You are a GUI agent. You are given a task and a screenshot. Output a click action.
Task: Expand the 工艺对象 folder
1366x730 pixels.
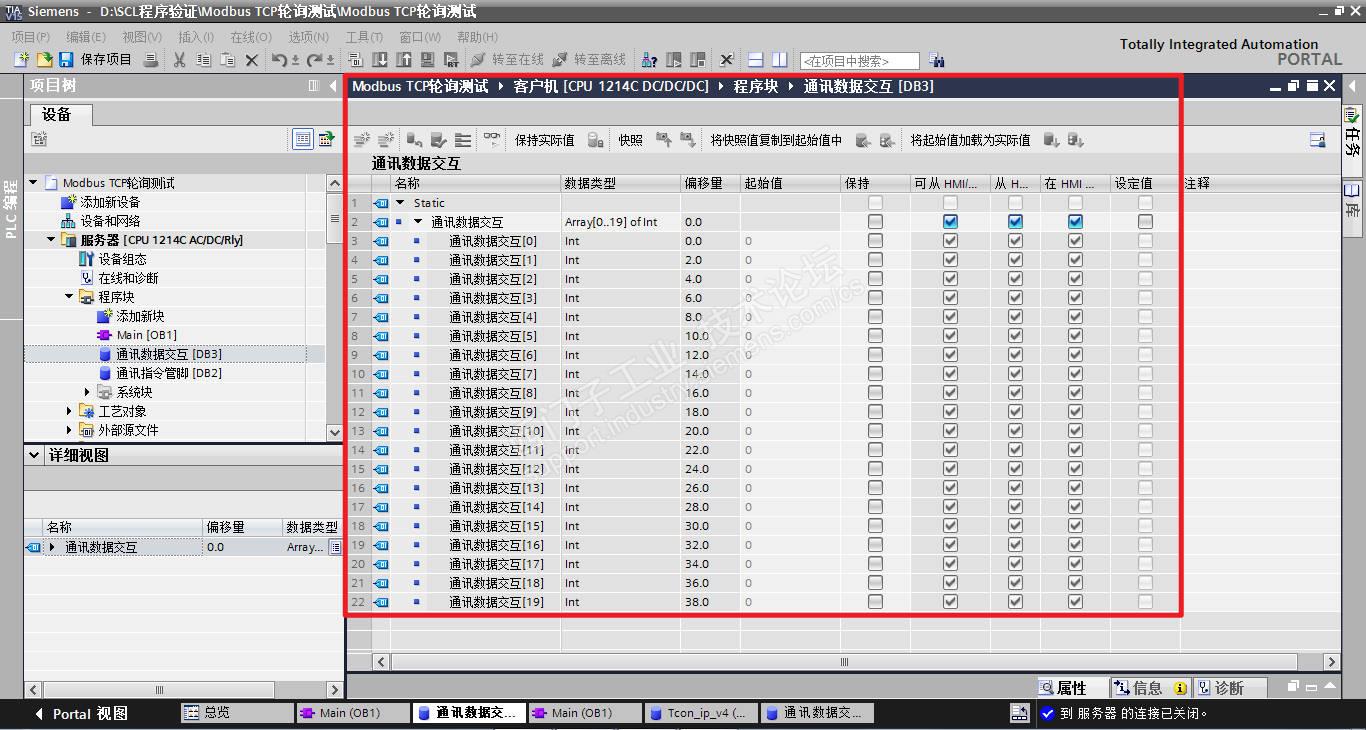click(x=69, y=411)
